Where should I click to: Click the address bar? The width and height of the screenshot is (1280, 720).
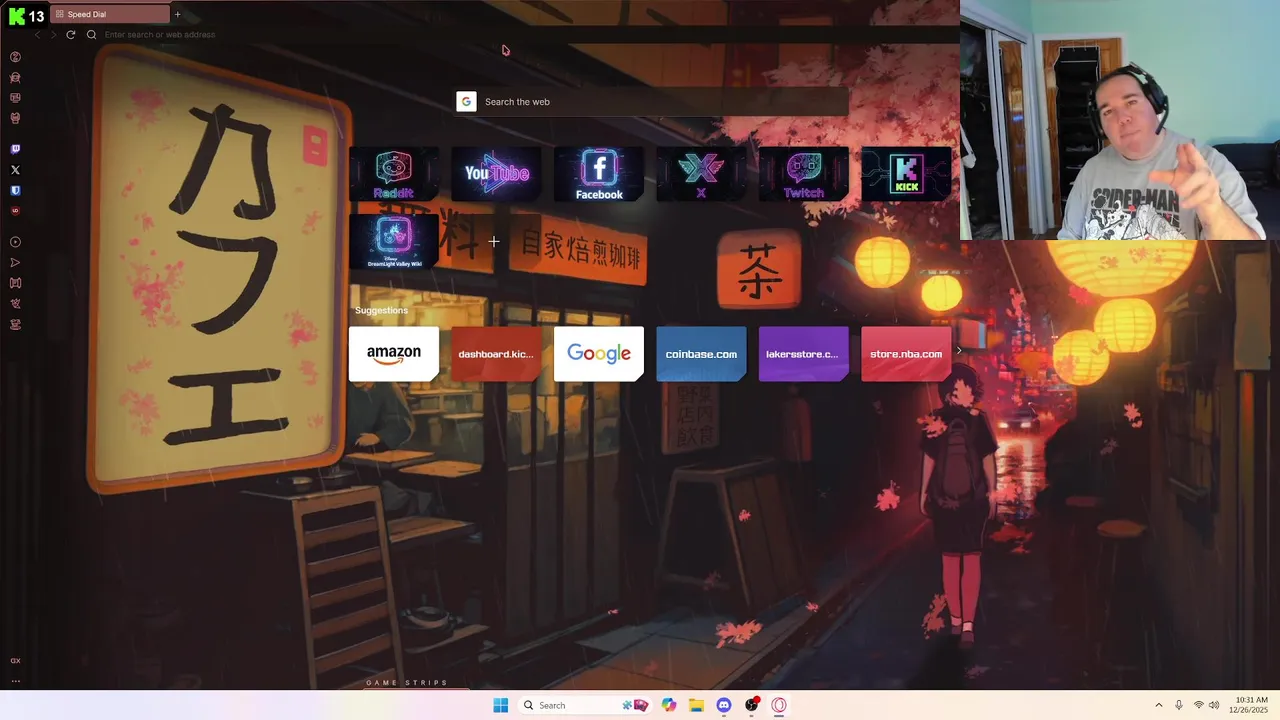(520, 34)
